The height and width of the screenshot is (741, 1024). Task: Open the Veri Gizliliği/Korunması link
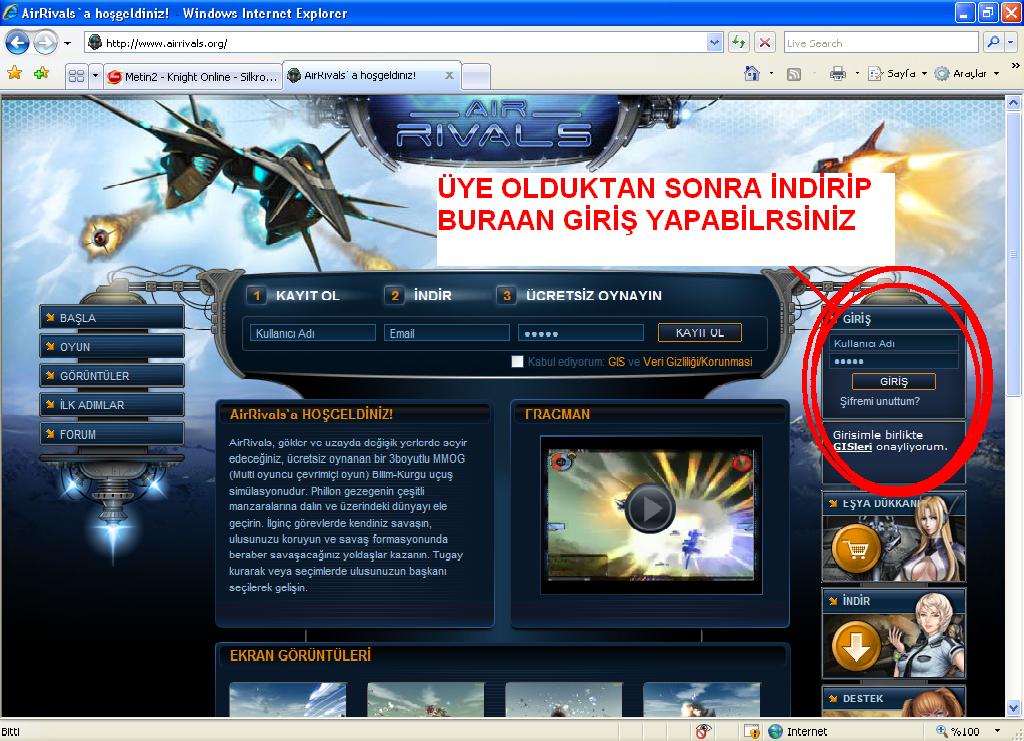697,362
